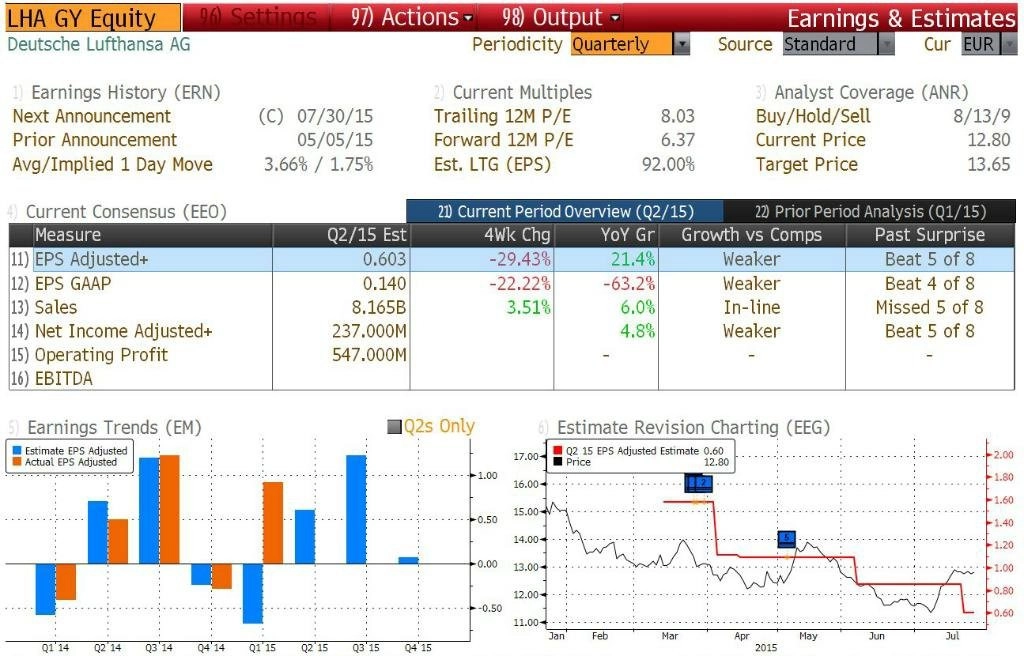Image resolution: width=1024 pixels, height=656 pixels.
Task: Click the Growth vs Comps column header
Action: pyautogui.click(x=752, y=235)
